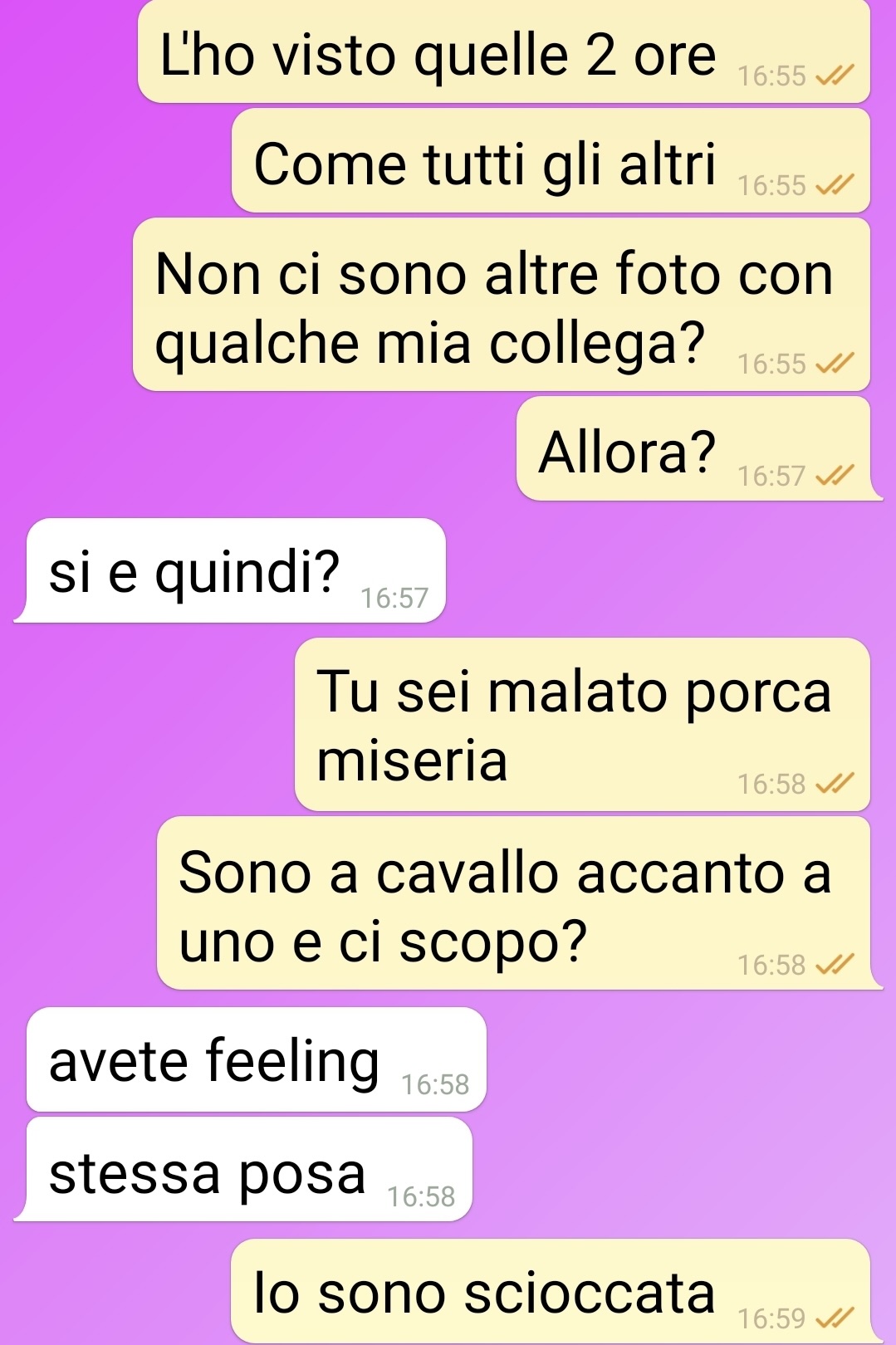Viewport: 896px width, 1345px height.
Task: Tap the 16:58 timestamp next to "stessa posa"
Action: coord(421,1196)
